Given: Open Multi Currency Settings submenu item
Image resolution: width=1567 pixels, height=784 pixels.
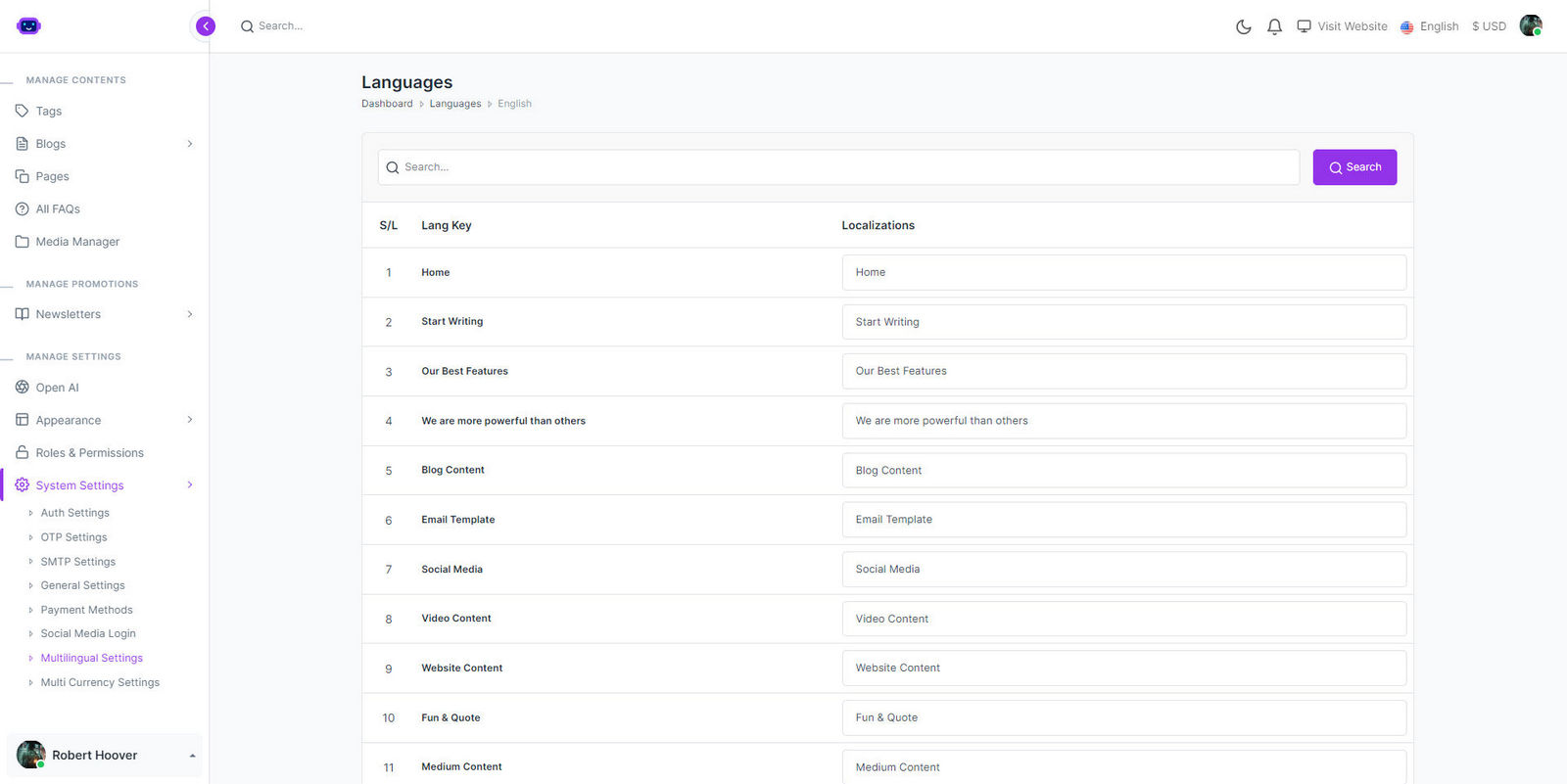Looking at the screenshot, I should click(x=100, y=682).
